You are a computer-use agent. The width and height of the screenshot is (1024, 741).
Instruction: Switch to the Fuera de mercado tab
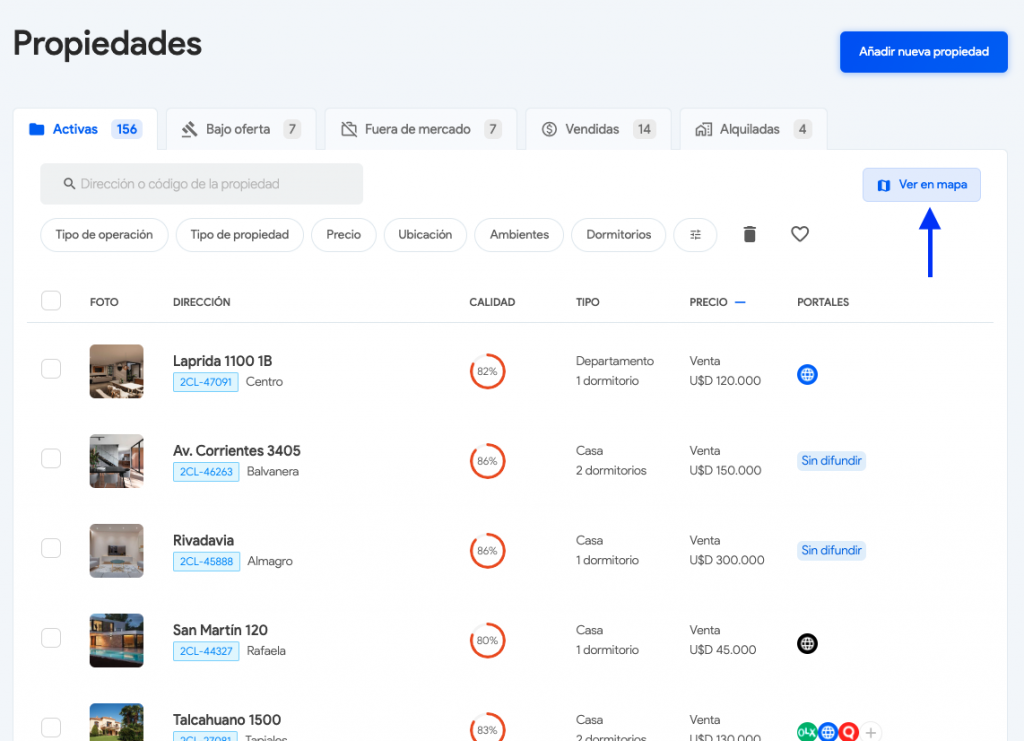click(x=421, y=129)
